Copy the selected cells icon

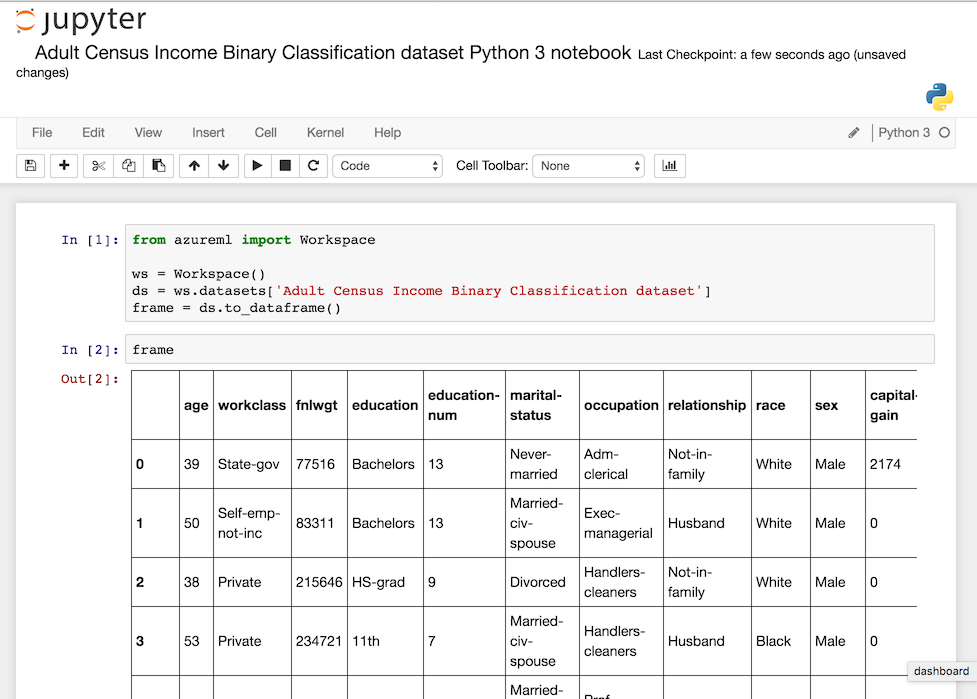coord(128,166)
